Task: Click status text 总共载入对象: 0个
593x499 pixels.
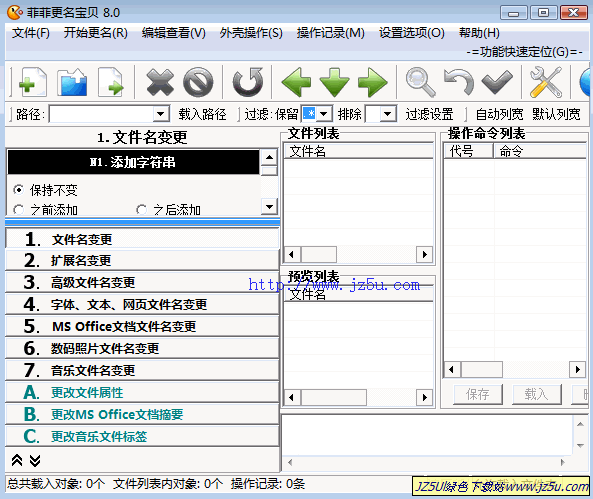Action: (x=56, y=483)
